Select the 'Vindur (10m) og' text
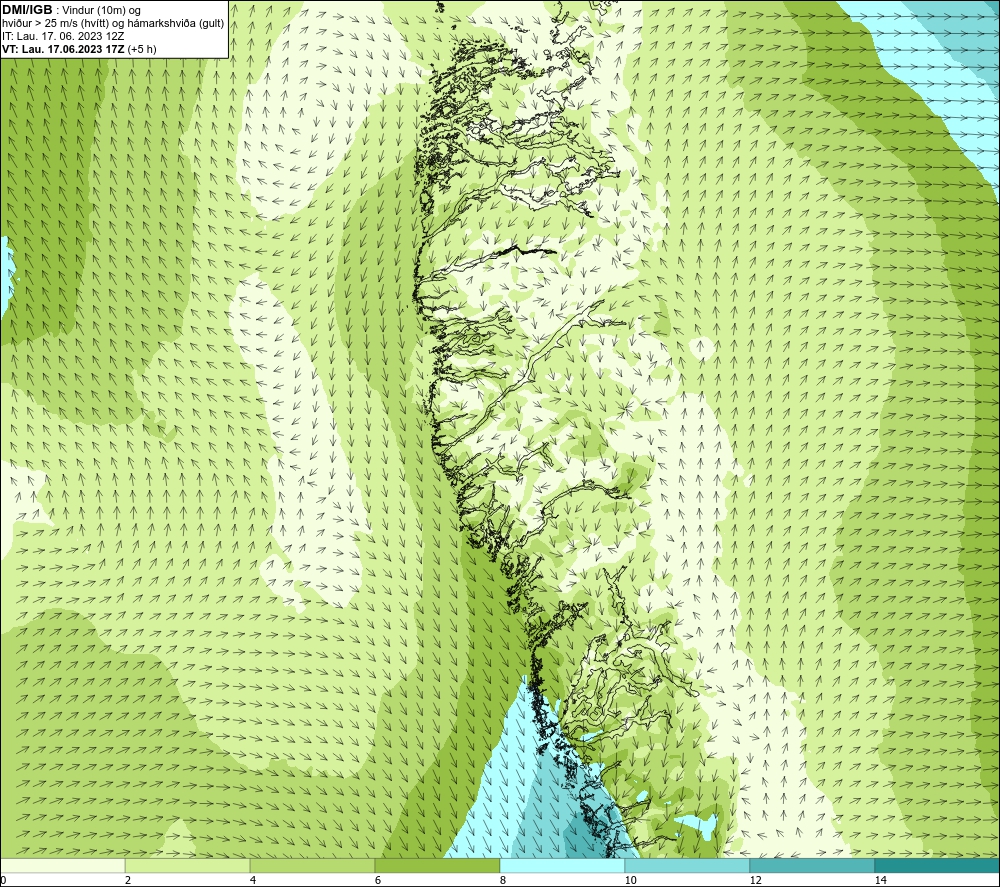The image size is (1000, 887). point(103,10)
